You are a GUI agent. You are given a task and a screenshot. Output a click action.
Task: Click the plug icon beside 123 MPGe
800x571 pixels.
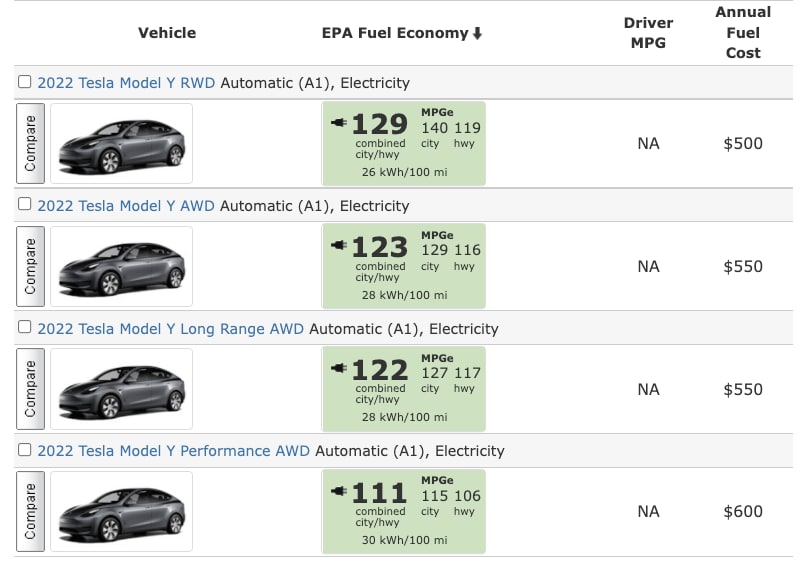click(339, 245)
